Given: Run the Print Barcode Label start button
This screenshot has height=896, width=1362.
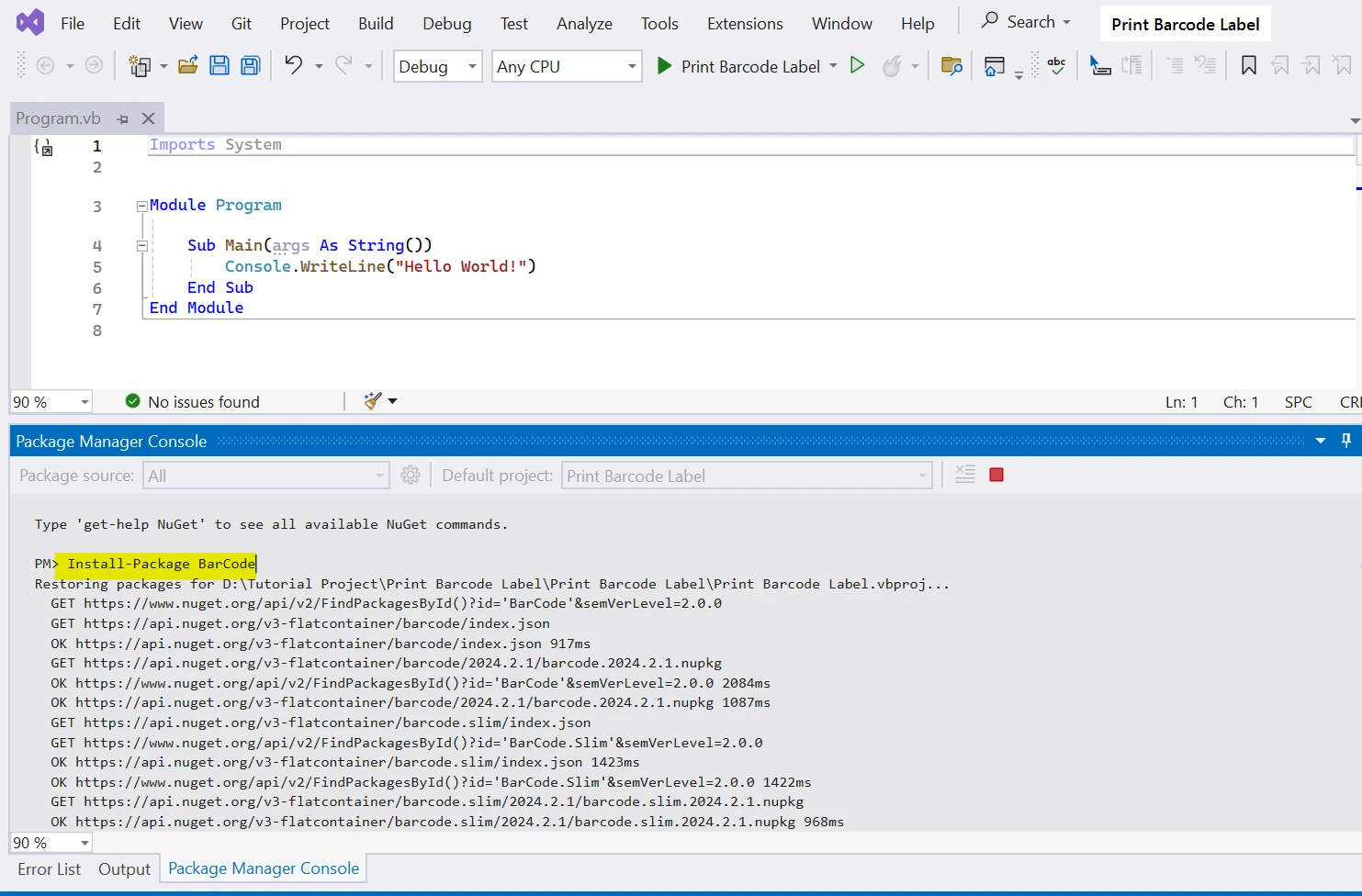Looking at the screenshot, I should click(739, 66).
